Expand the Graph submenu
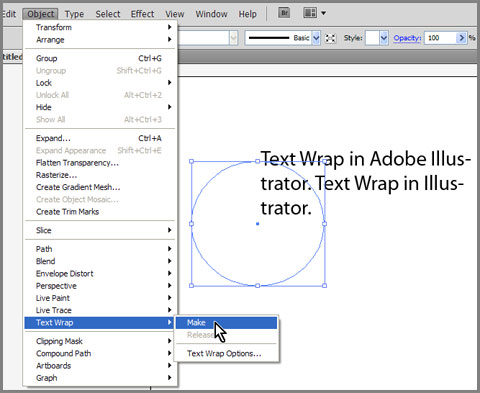 [x=100, y=378]
